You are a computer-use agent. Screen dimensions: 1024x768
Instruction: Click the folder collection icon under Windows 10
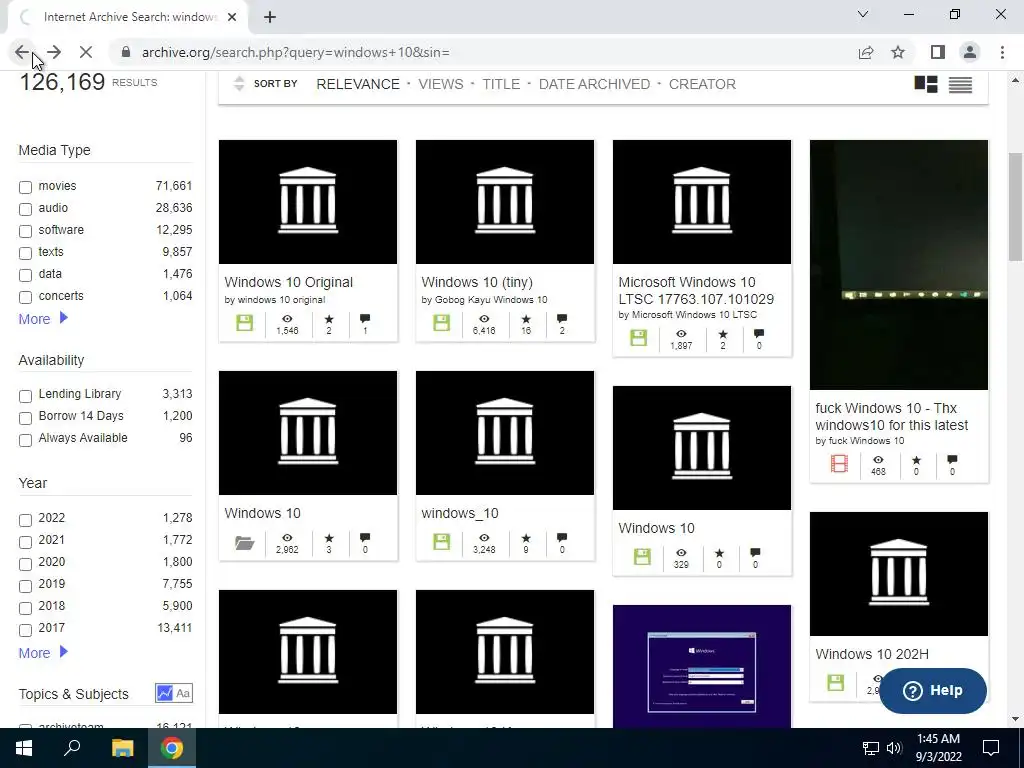(x=244, y=542)
